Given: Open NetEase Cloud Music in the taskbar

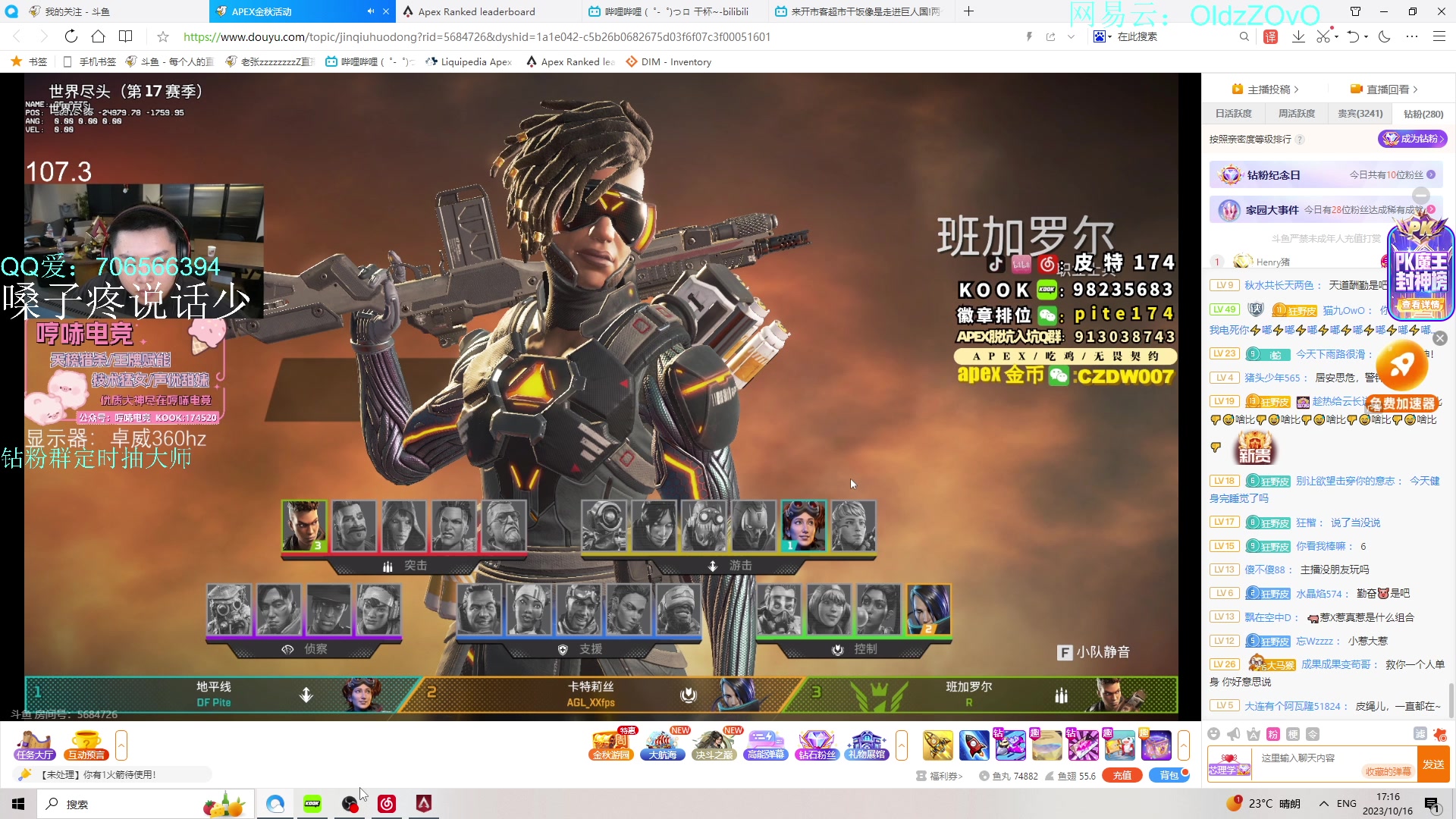Looking at the screenshot, I should point(387,804).
